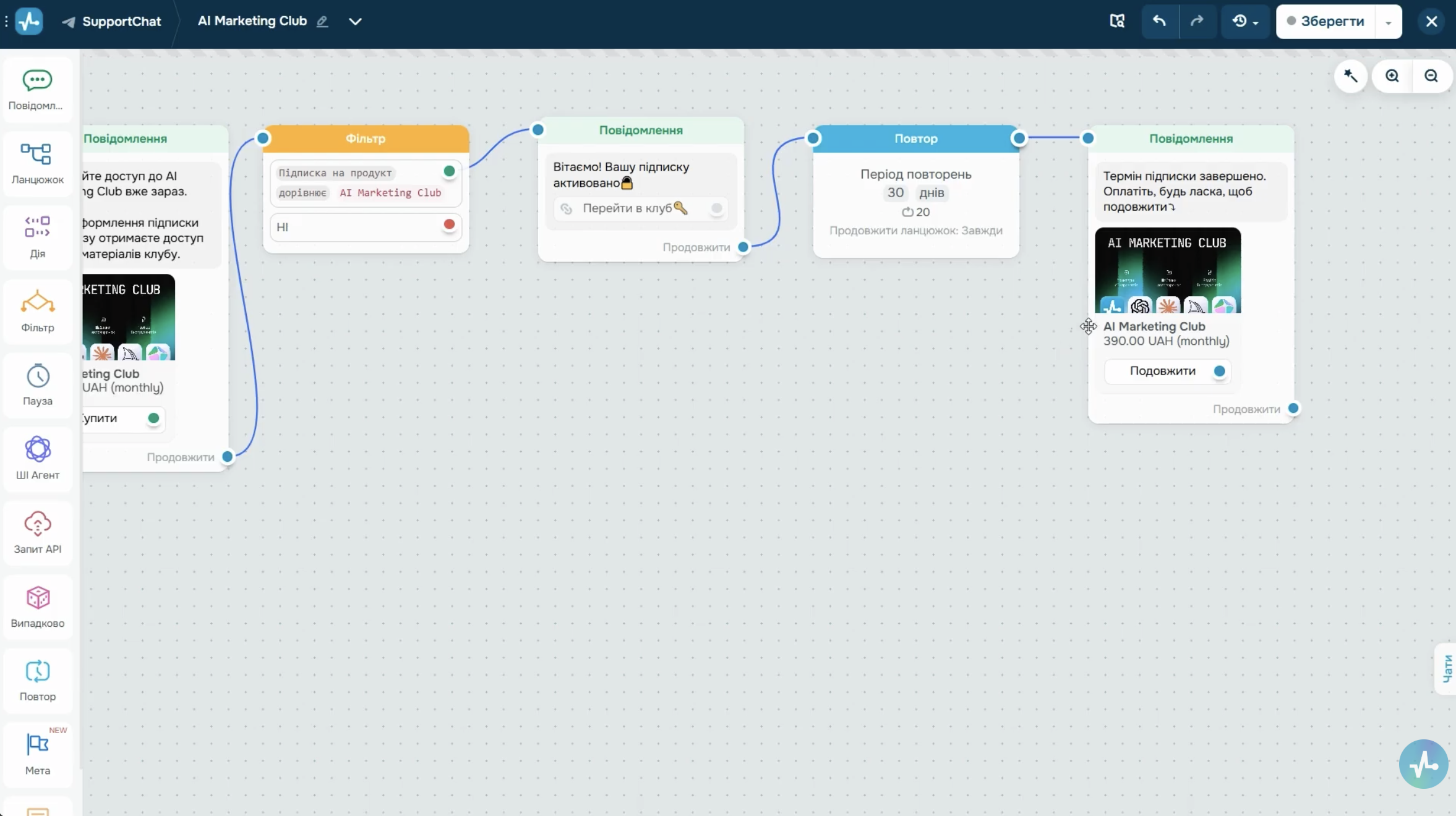Choose the Запит API block
Viewport: 1456px width, 816px height.
[37, 533]
